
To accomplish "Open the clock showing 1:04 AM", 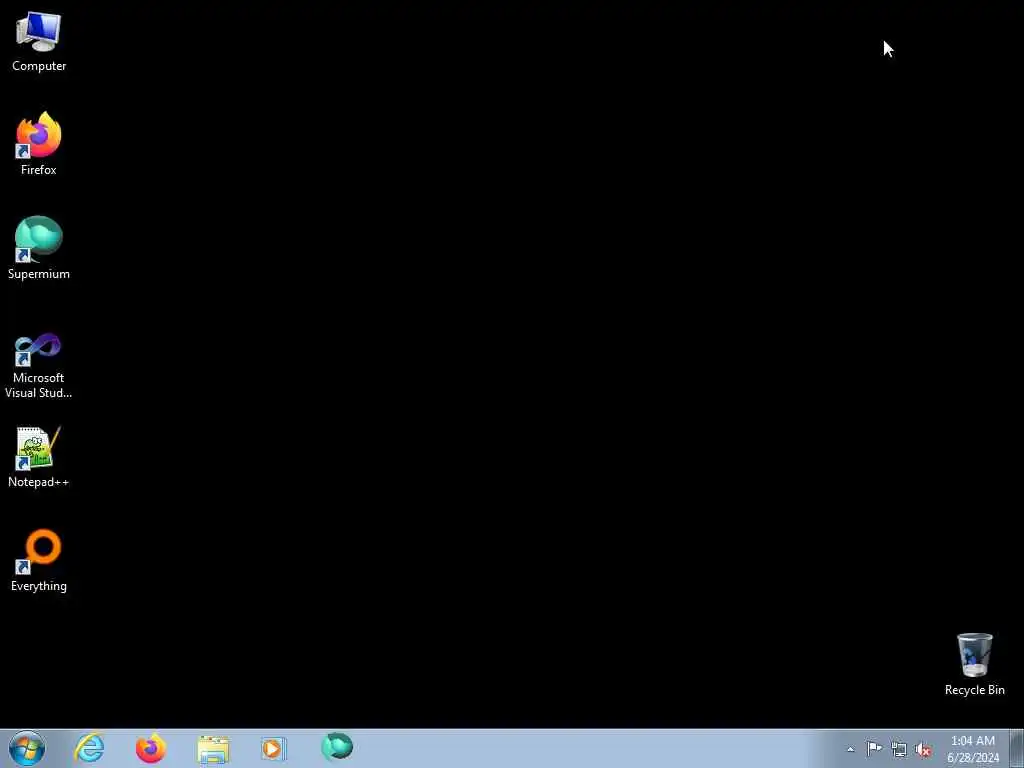I will 972,748.
